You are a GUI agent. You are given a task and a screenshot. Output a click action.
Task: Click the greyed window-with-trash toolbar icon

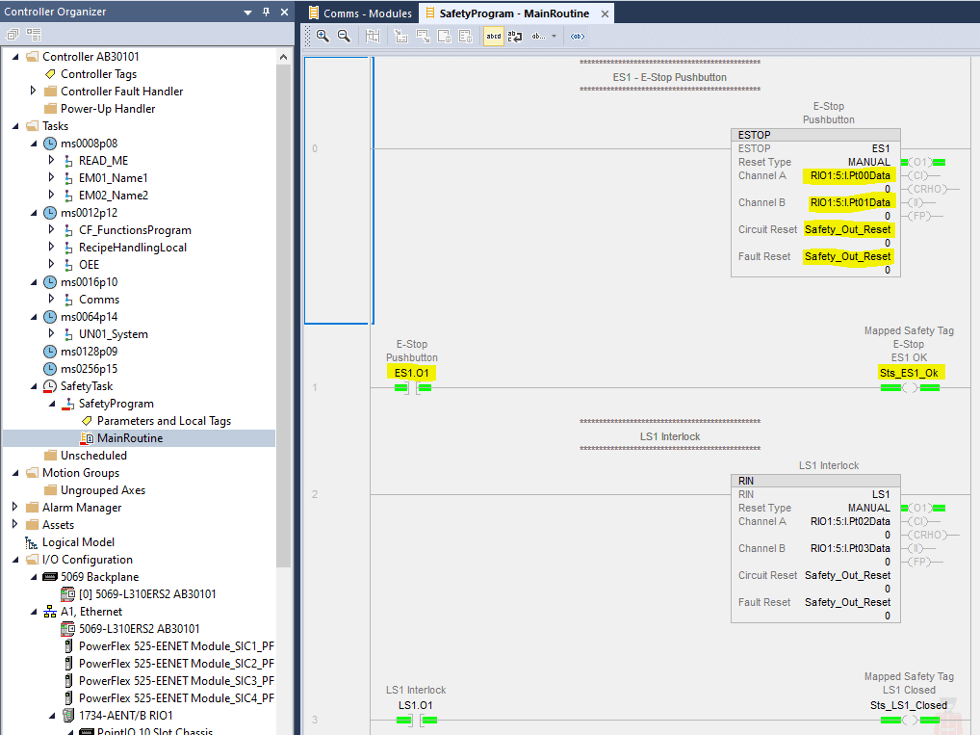(444, 36)
